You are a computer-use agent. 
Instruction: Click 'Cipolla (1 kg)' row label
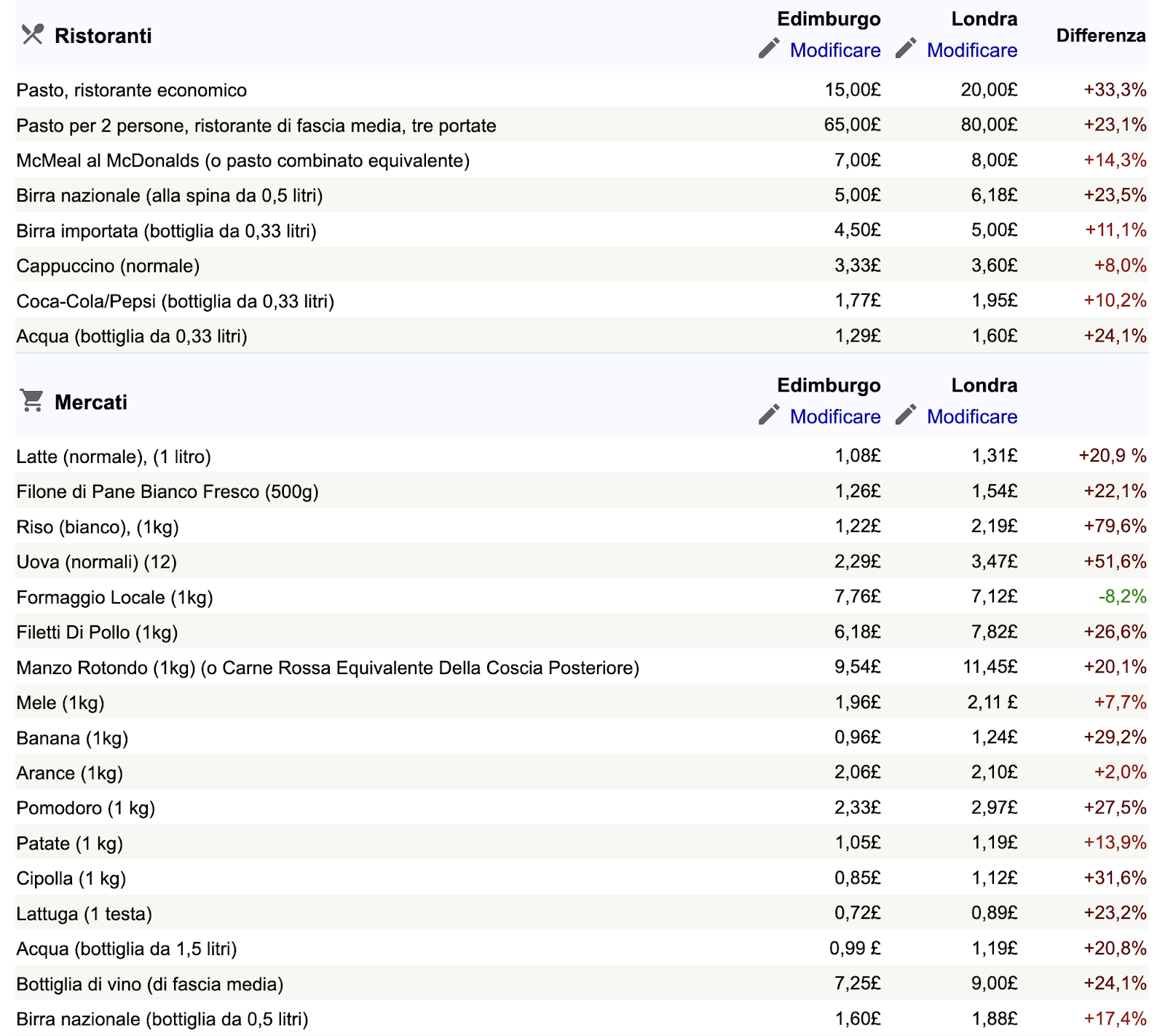coord(71,878)
